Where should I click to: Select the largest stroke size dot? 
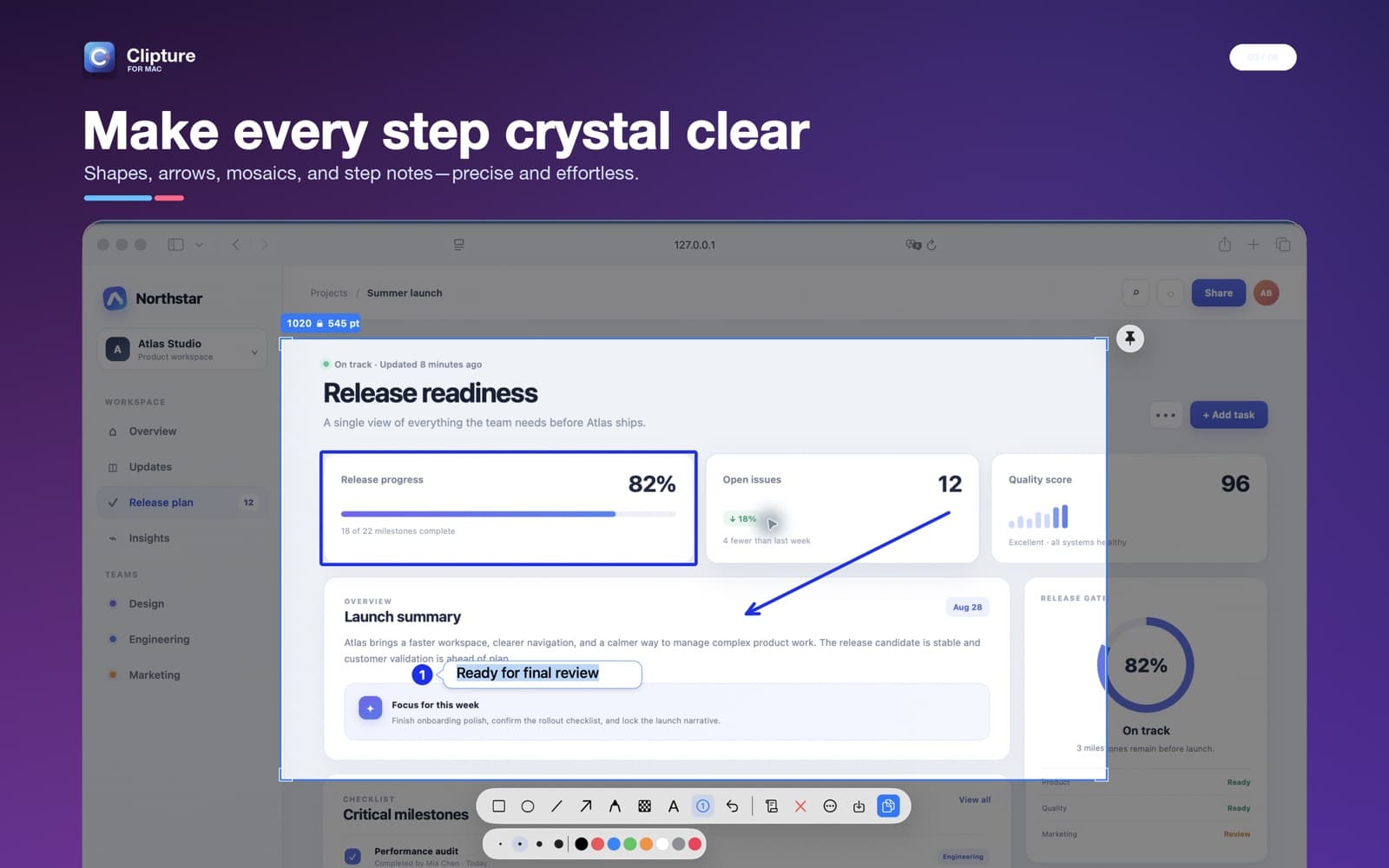pos(558,844)
